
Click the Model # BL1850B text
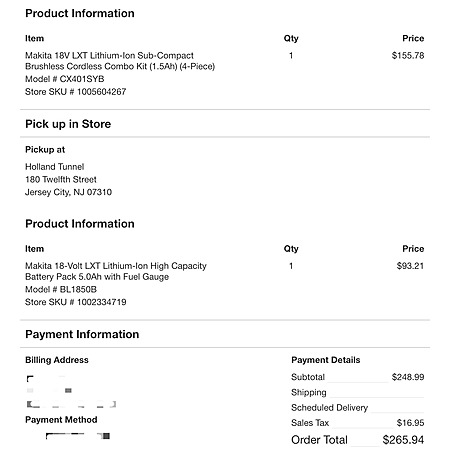coord(61,289)
